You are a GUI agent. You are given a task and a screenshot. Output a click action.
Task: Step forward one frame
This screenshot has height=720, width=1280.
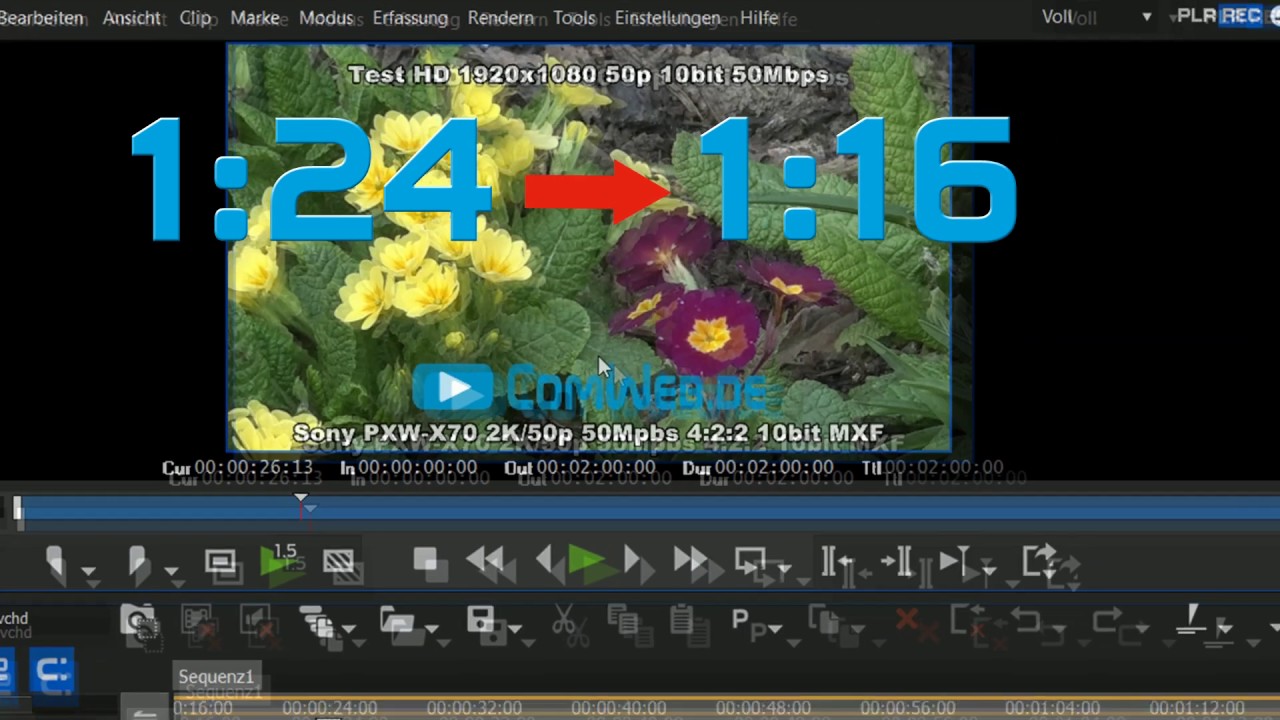[x=633, y=560]
